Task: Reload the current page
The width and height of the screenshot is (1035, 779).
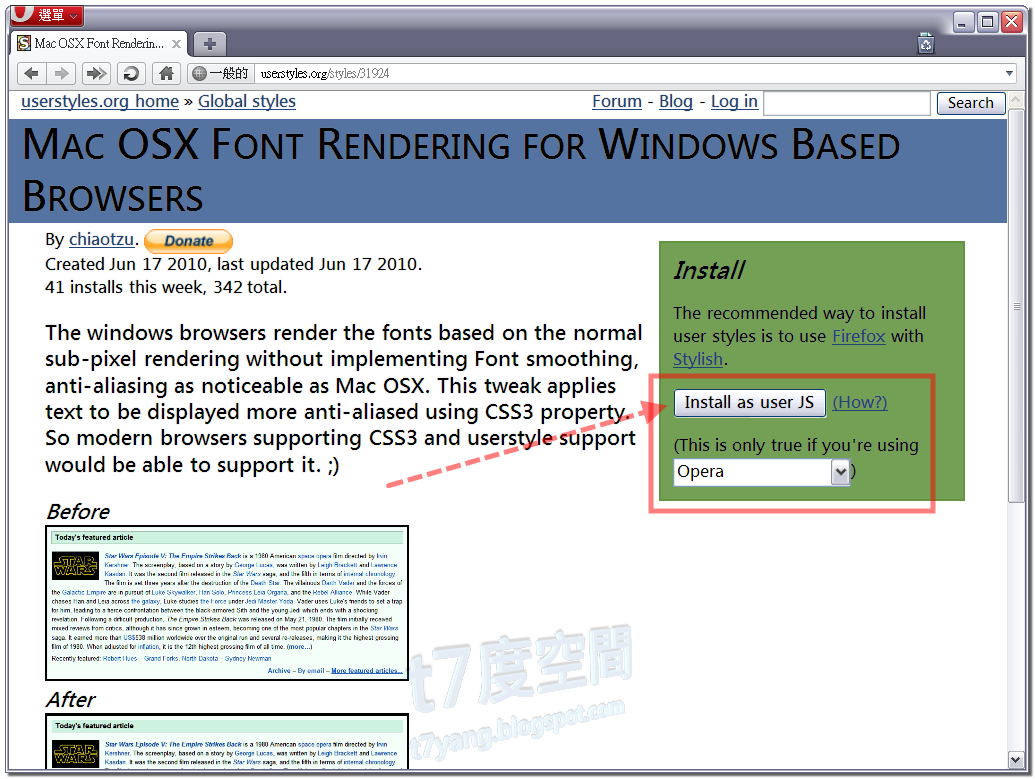Action: (131, 73)
